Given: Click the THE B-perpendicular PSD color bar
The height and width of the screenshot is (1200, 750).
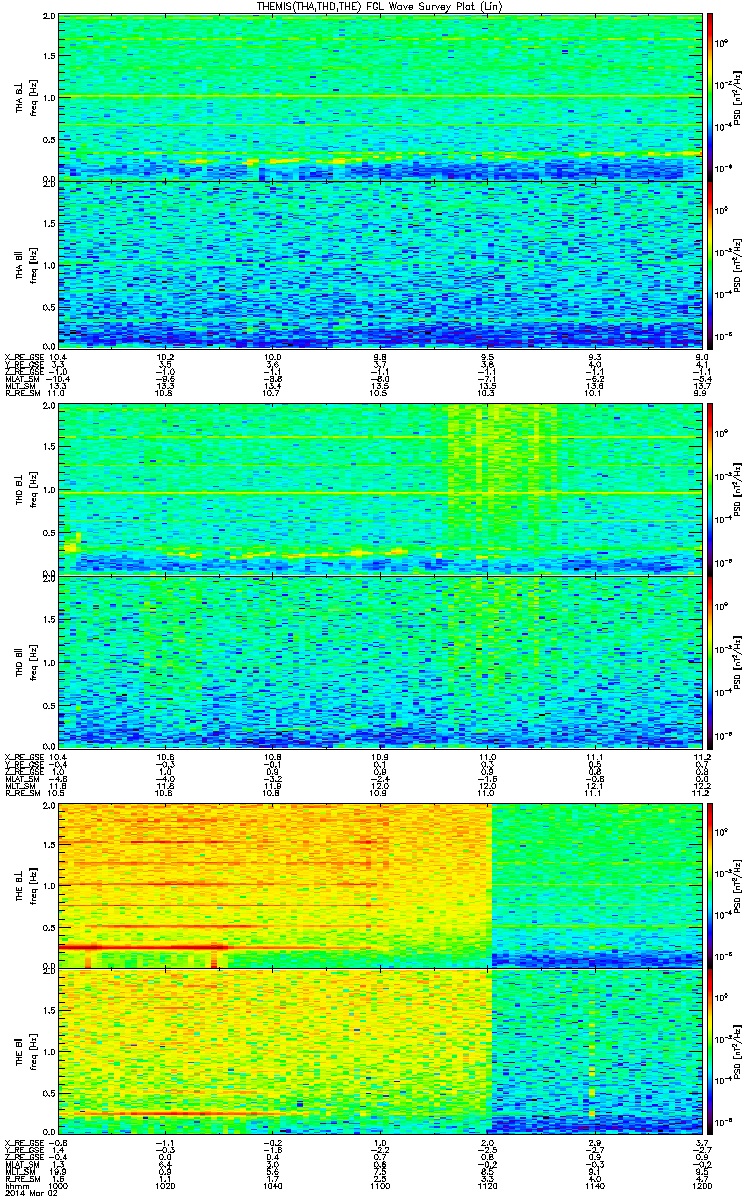Looking at the screenshot, I should 710,885.
